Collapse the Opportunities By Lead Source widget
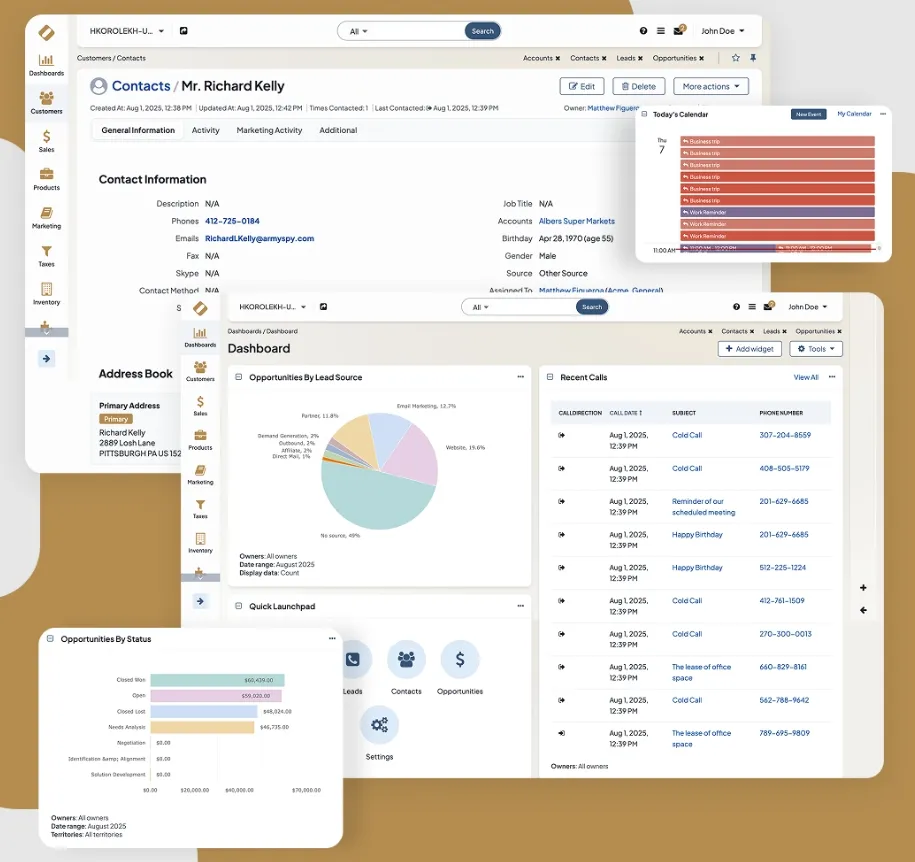The width and height of the screenshot is (915, 862). coord(239,377)
